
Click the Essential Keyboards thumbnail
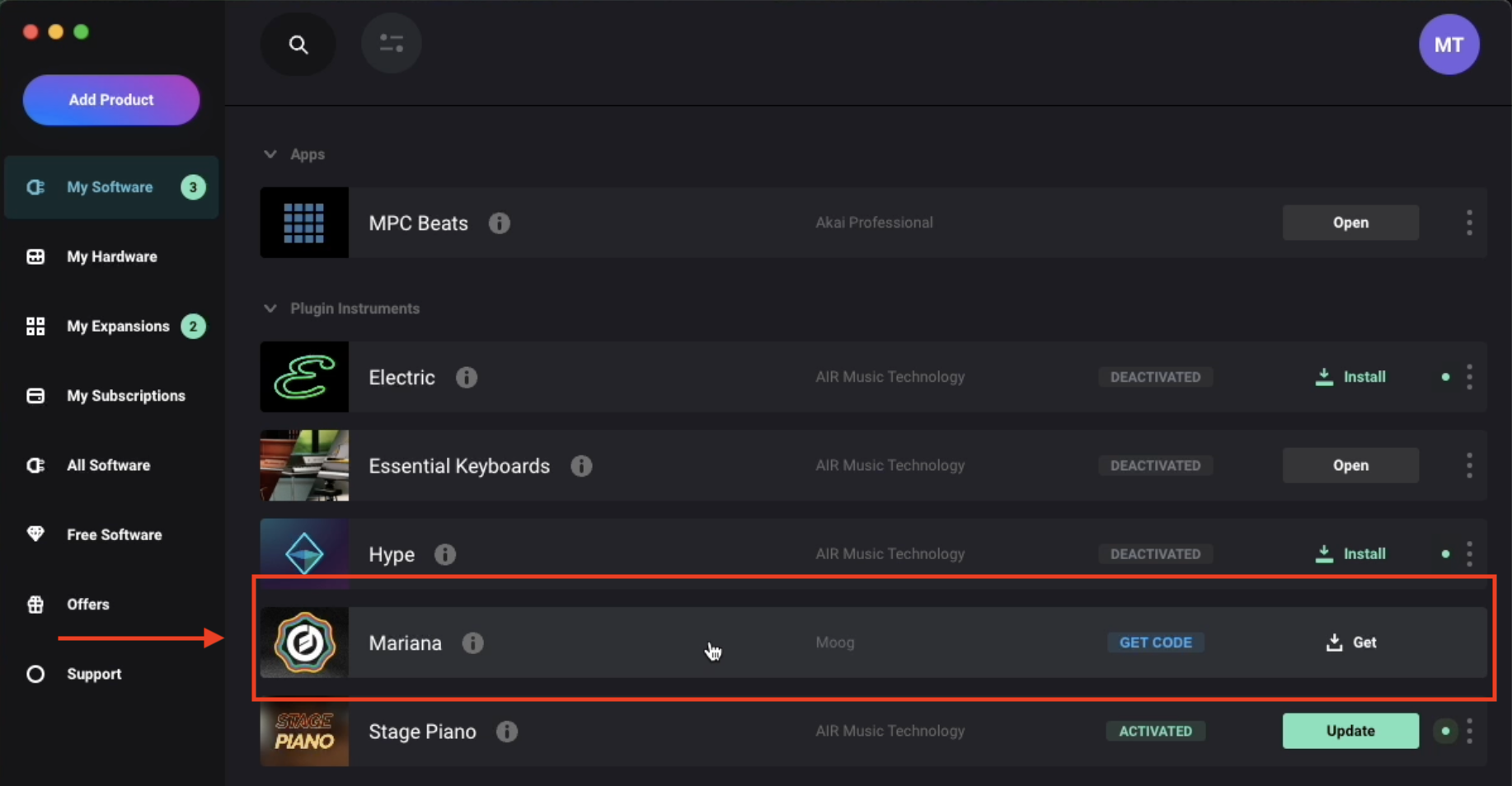(304, 465)
